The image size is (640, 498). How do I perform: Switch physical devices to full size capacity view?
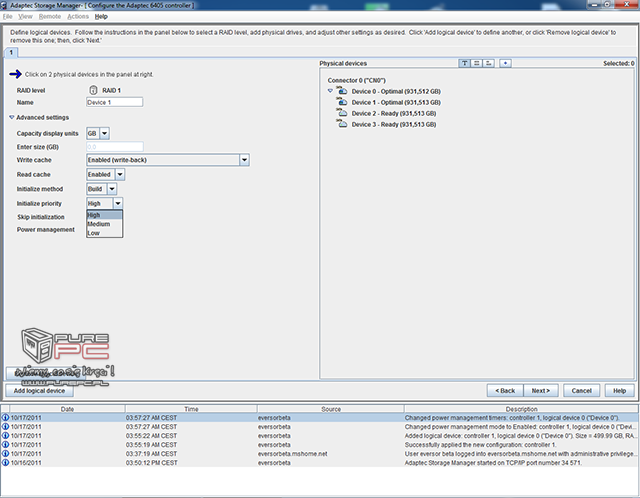coord(476,63)
